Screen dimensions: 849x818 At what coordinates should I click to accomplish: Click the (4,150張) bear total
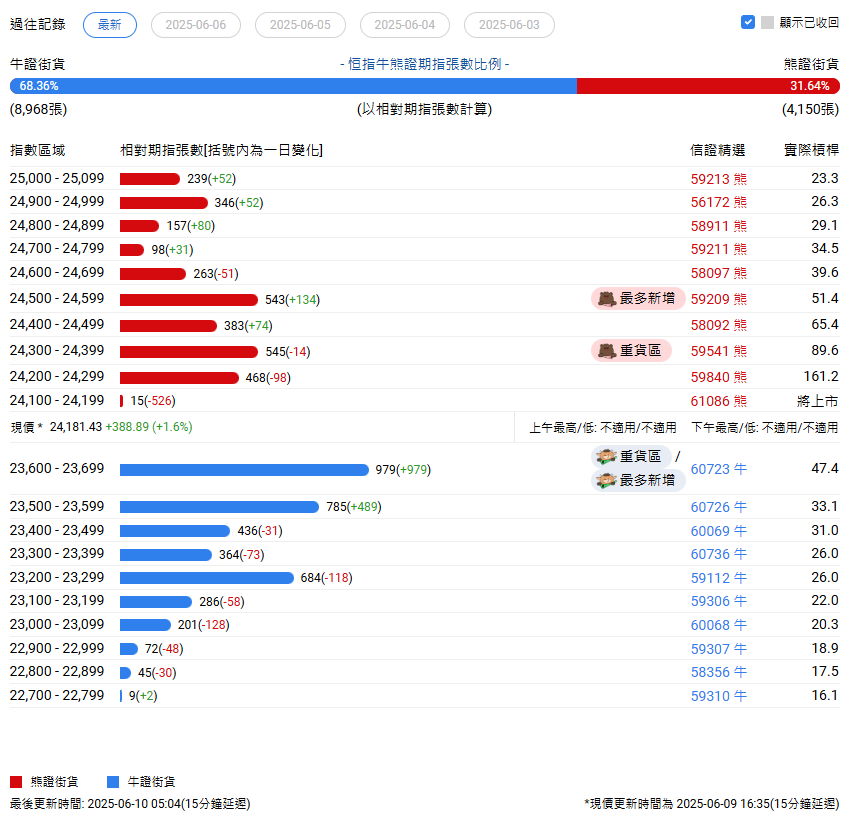tap(811, 109)
